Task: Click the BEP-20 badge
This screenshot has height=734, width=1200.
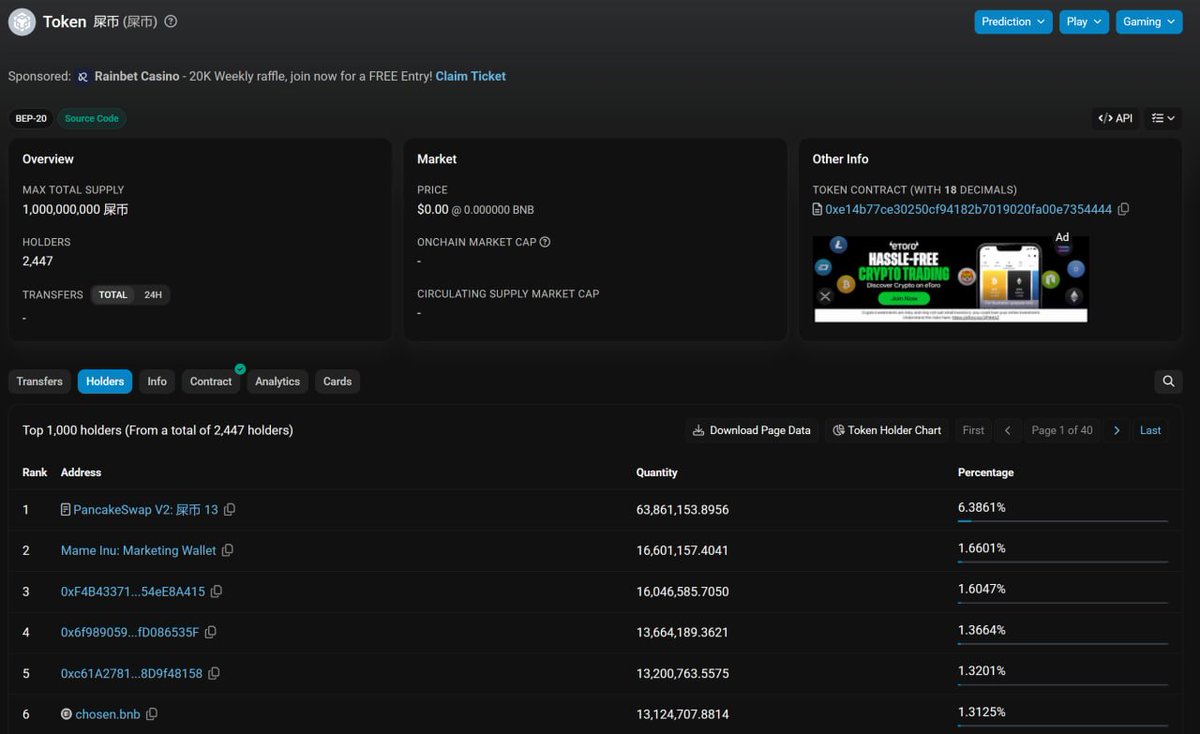Action: pos(31,118)
